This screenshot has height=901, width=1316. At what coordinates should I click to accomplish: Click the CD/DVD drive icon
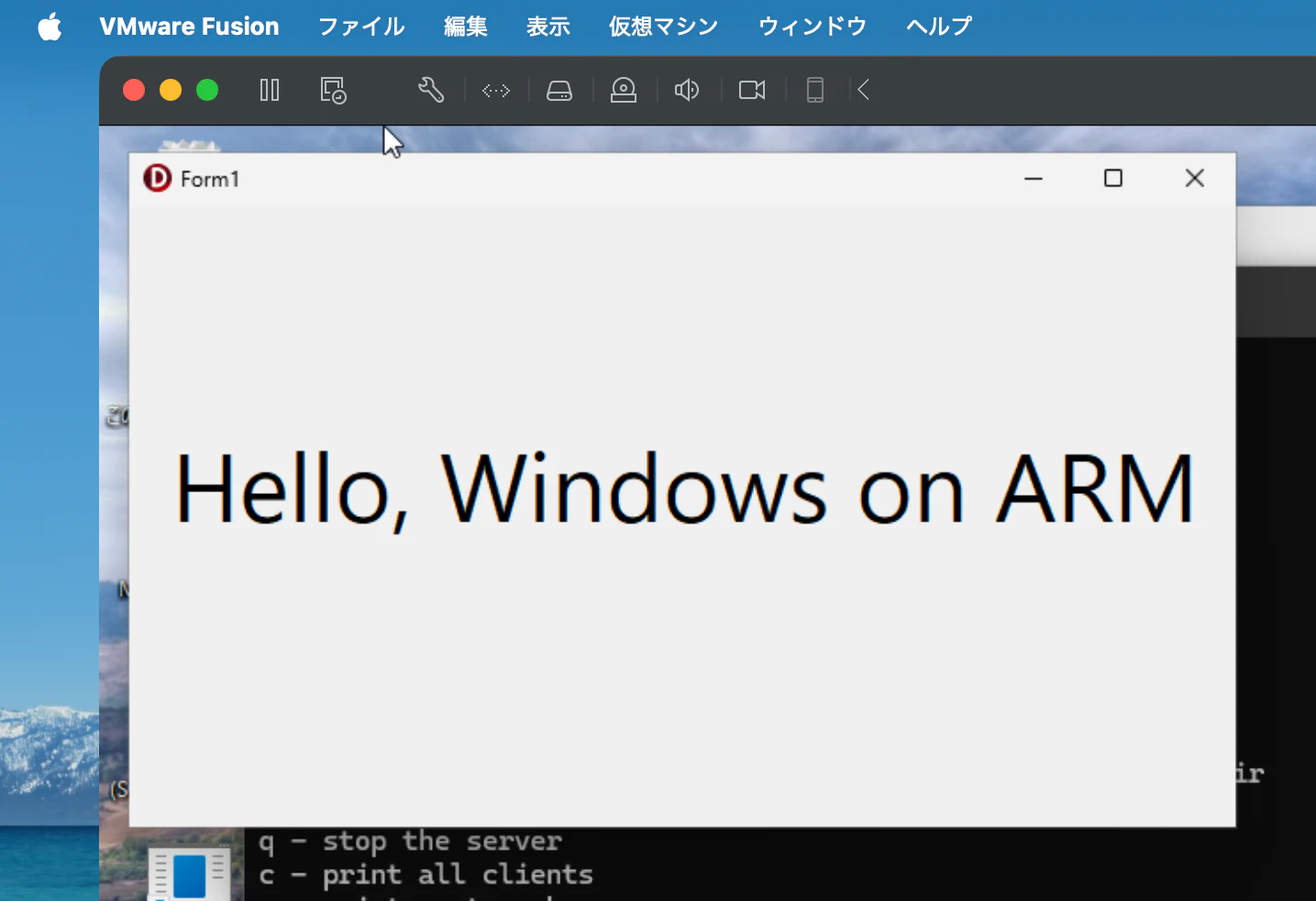(624, 90)
